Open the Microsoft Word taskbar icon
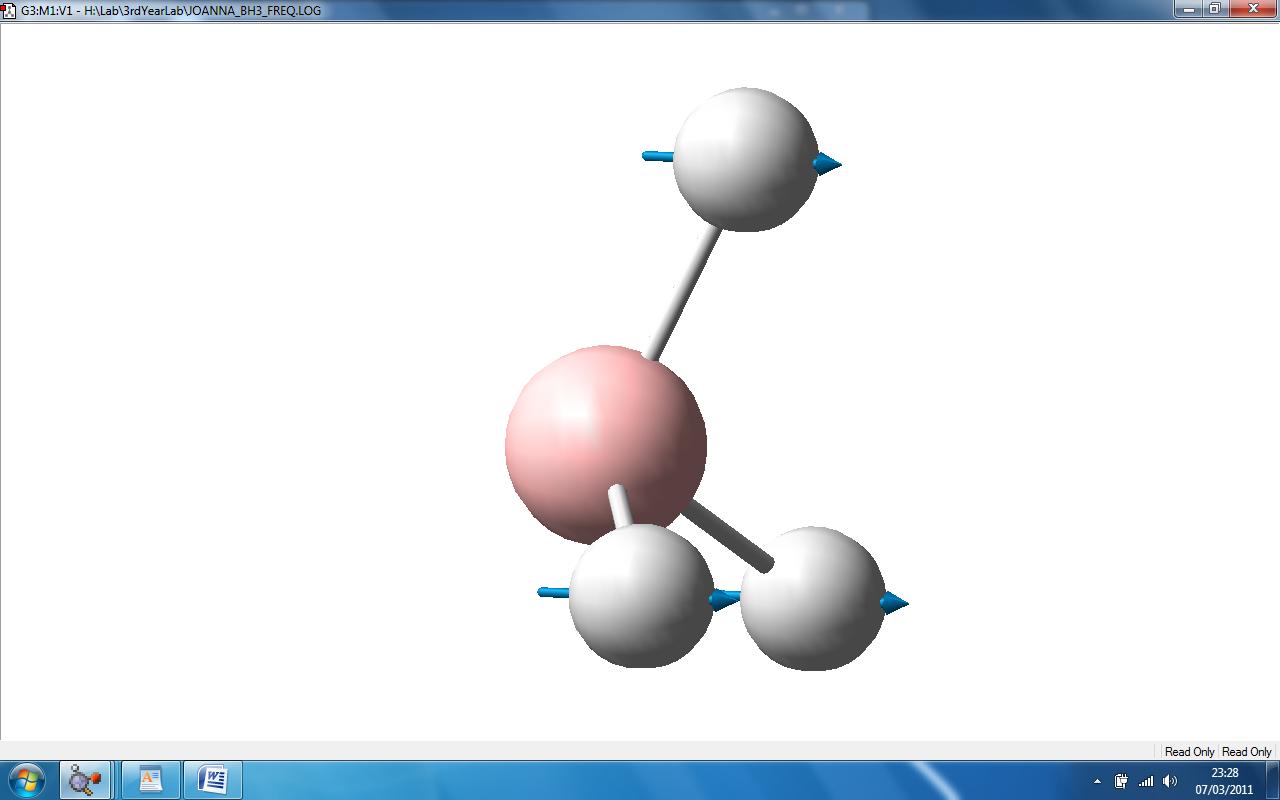 tap(212, 779)
